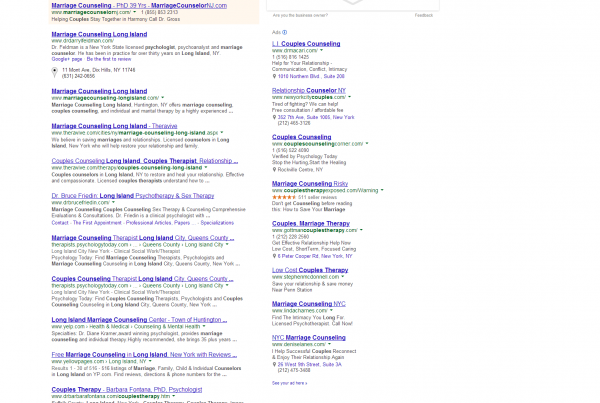This screenshot has height=403, width=600.
Task: Open Couples Counseling ad from couplescounselingcorner.com
Action: pyautogui.click(x=302, y=137)
